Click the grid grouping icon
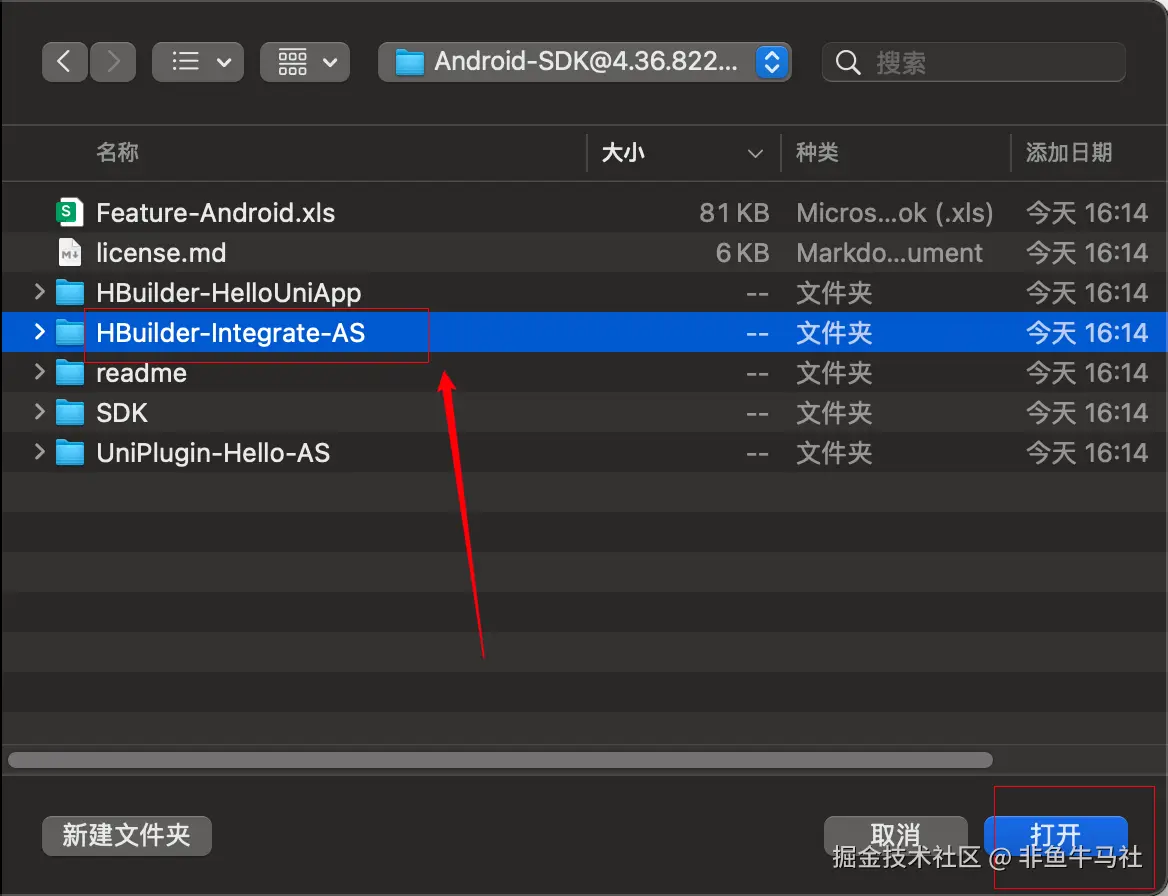 (x=292, y=62)
